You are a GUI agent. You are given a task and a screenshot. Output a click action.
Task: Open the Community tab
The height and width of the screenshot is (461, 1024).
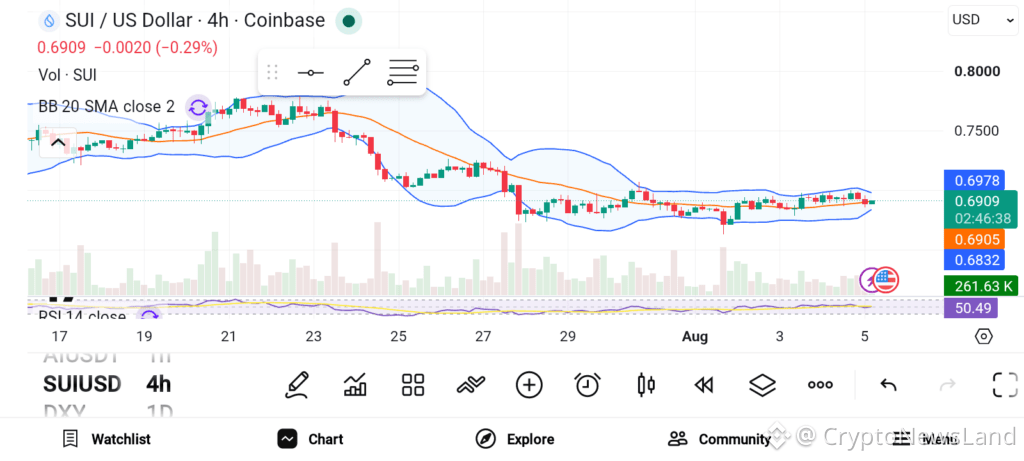[x=719, y=439]
